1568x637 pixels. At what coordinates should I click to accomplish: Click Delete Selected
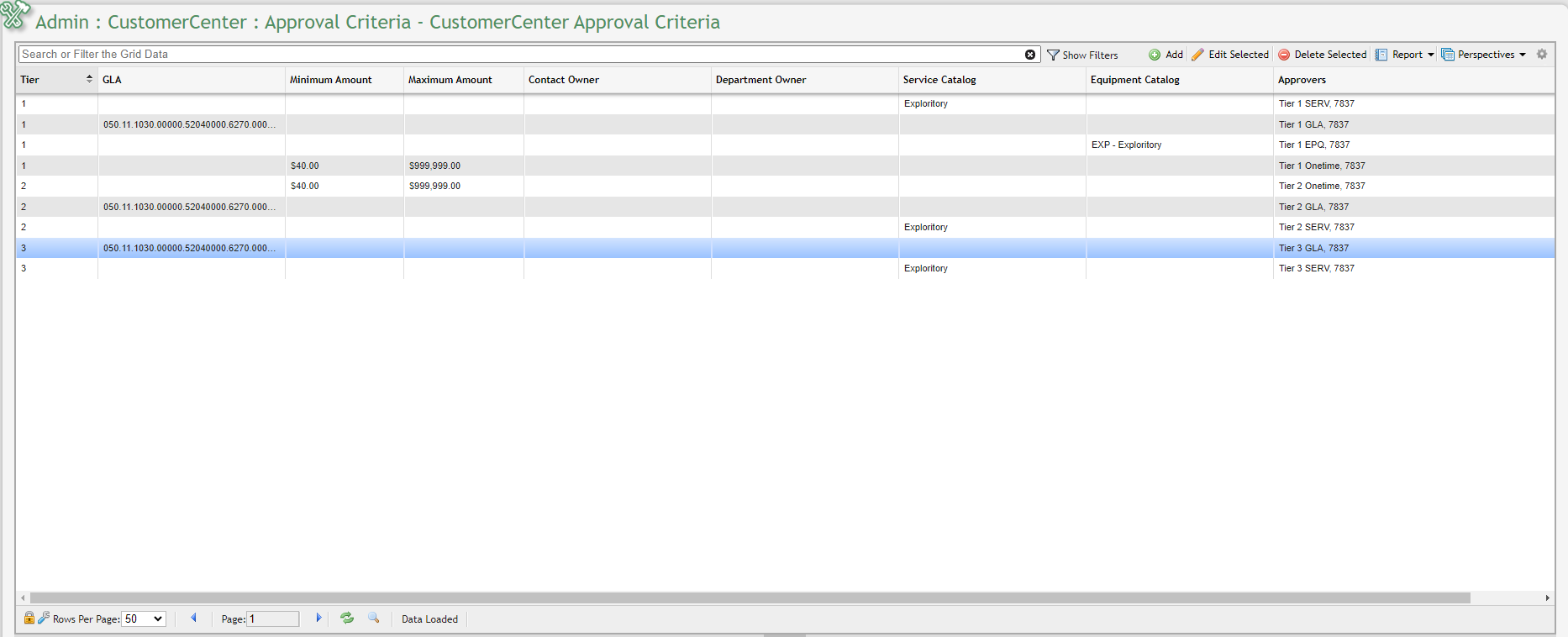pyautogui.click(x=1323, y=55)
